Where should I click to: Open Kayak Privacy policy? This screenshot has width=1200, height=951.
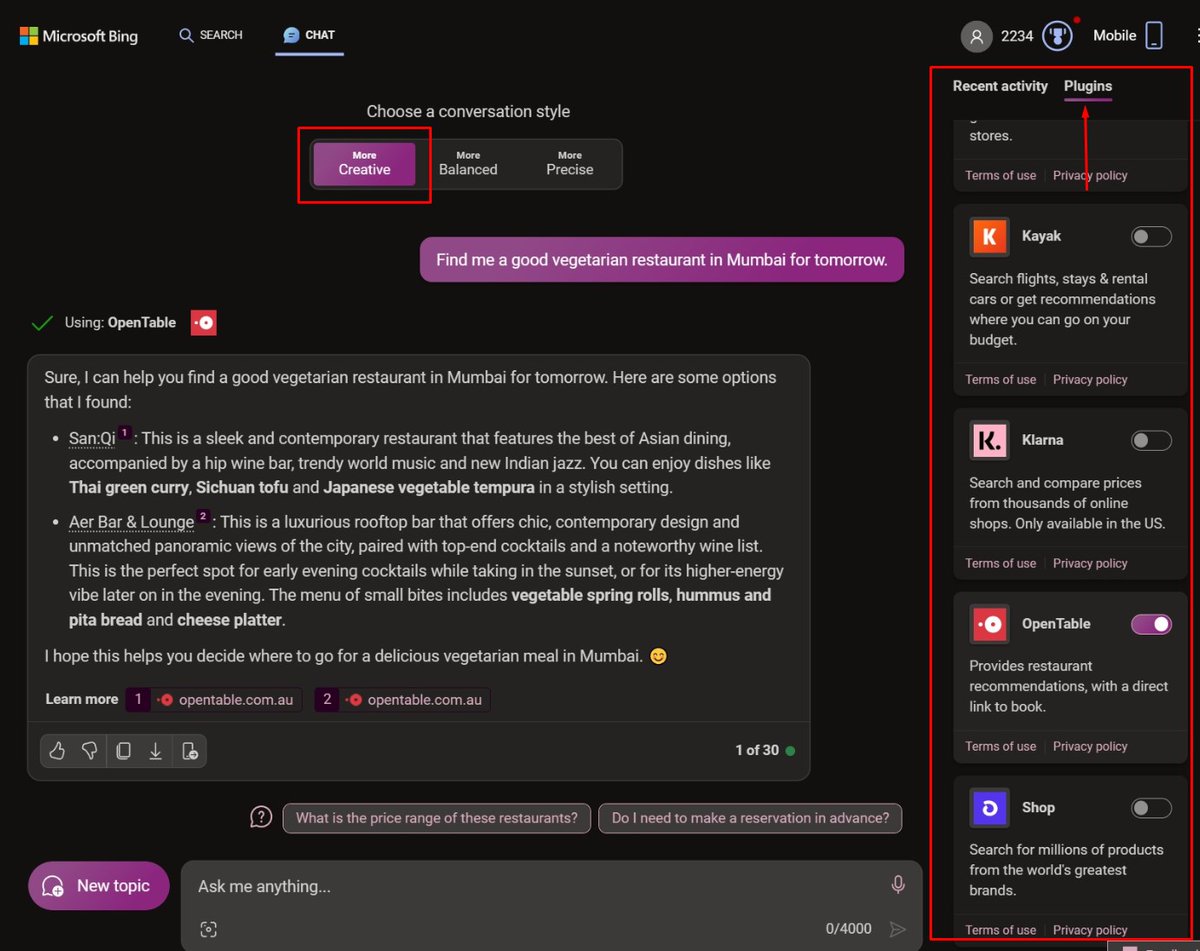tap(1090, 380)
